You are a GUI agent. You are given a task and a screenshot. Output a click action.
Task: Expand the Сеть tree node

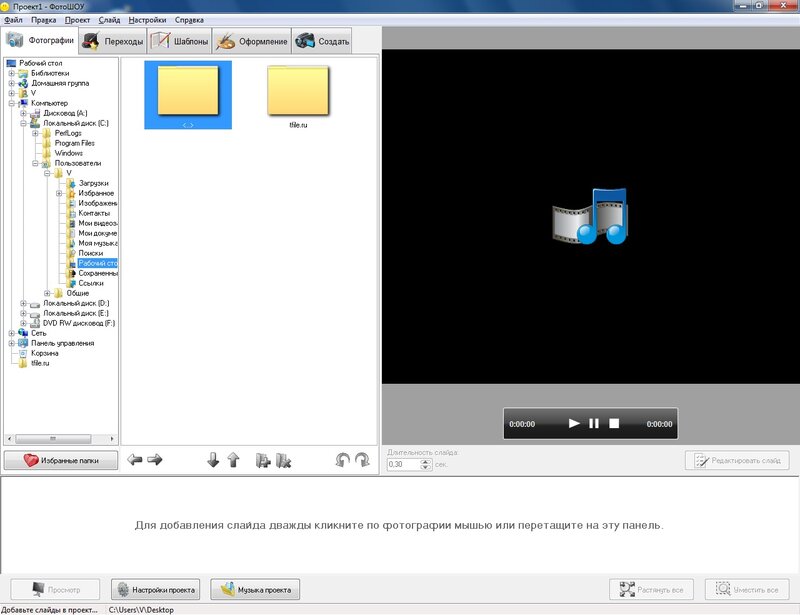coord(11,333)
